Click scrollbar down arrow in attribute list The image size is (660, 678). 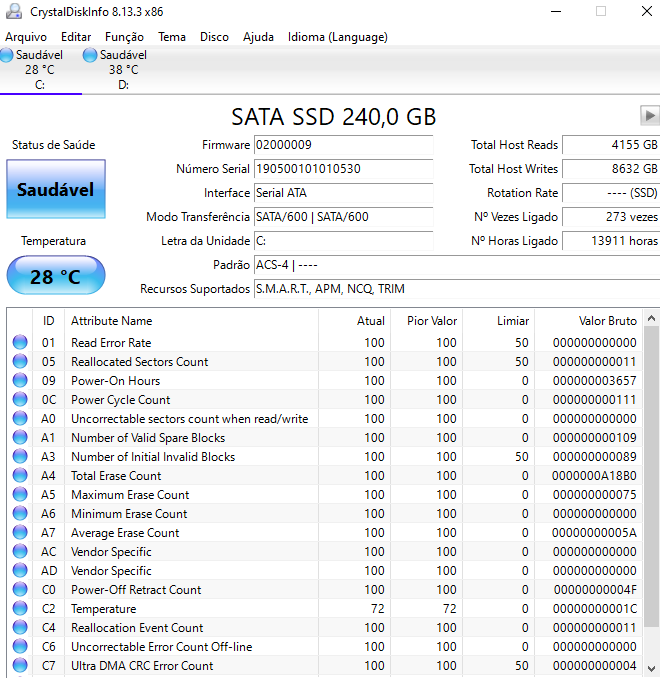coord(651,668)
